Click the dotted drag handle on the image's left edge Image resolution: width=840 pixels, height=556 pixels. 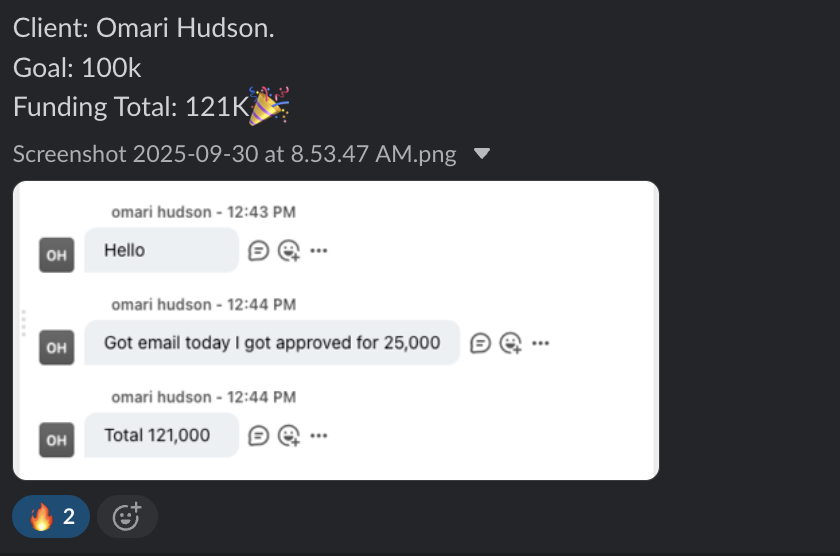(x=24, y=323)
